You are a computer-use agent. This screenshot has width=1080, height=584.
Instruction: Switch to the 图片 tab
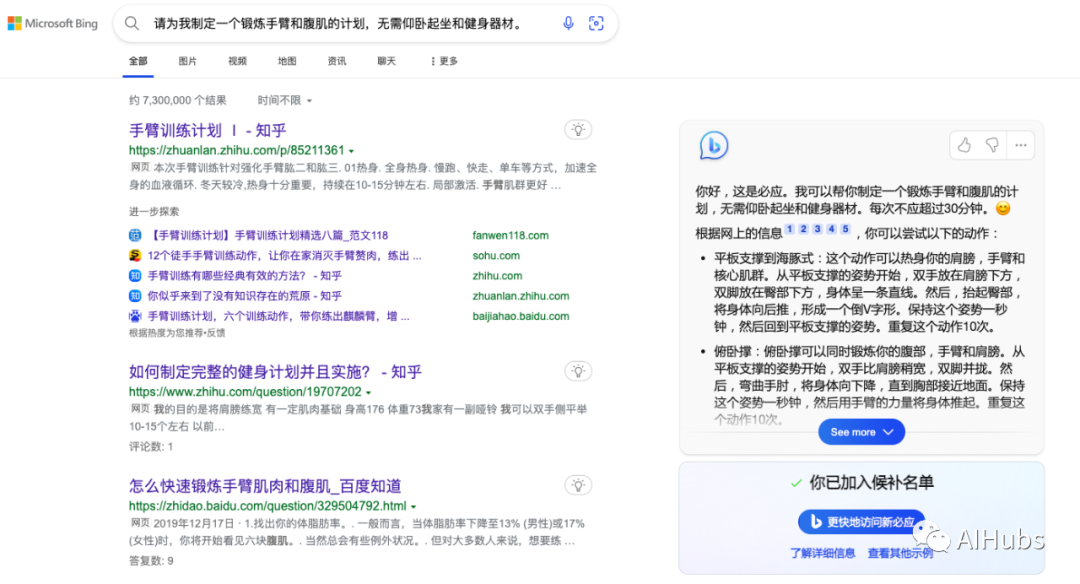tap(187, 61)
